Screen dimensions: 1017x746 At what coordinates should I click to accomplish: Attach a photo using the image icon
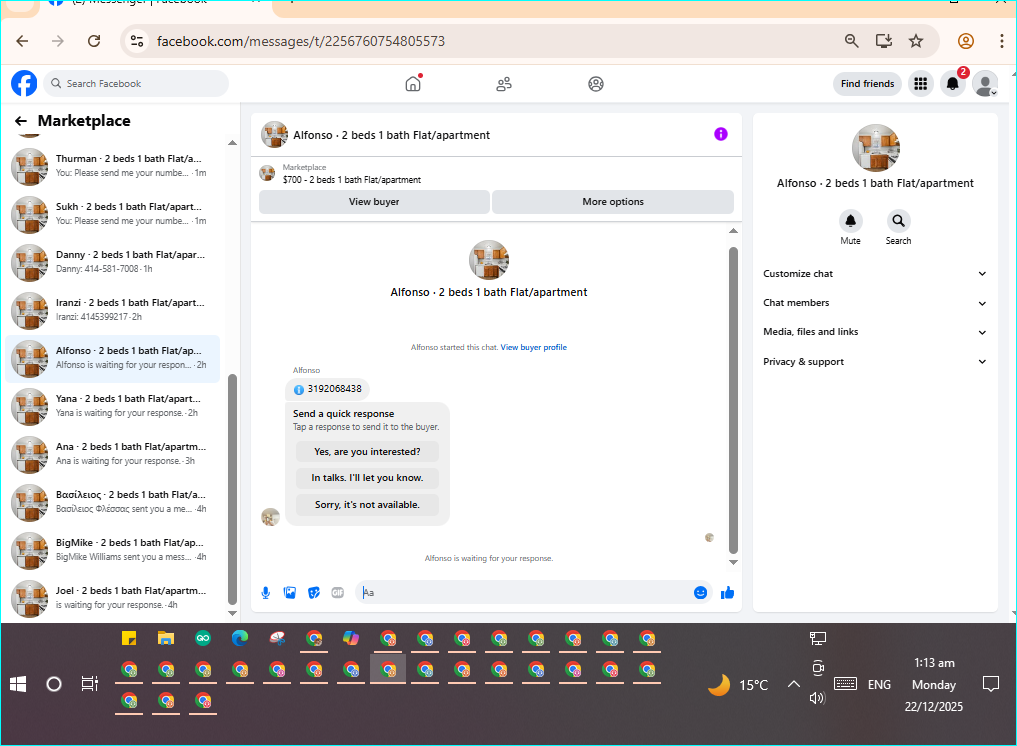[290, 592]
